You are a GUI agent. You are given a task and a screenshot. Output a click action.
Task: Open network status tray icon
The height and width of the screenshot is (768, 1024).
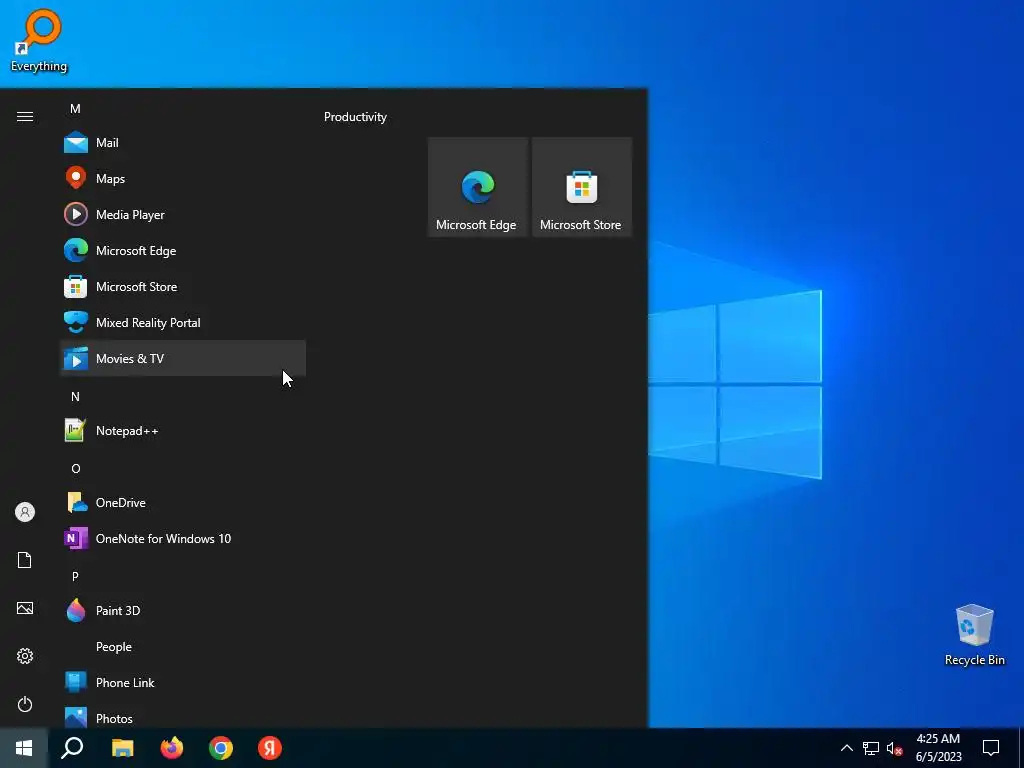871,748
